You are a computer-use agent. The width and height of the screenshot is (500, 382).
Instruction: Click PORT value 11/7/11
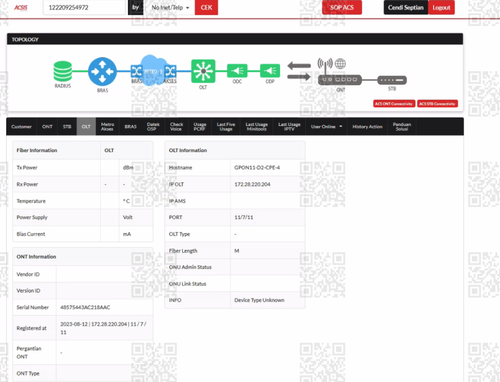pos(244,217)
